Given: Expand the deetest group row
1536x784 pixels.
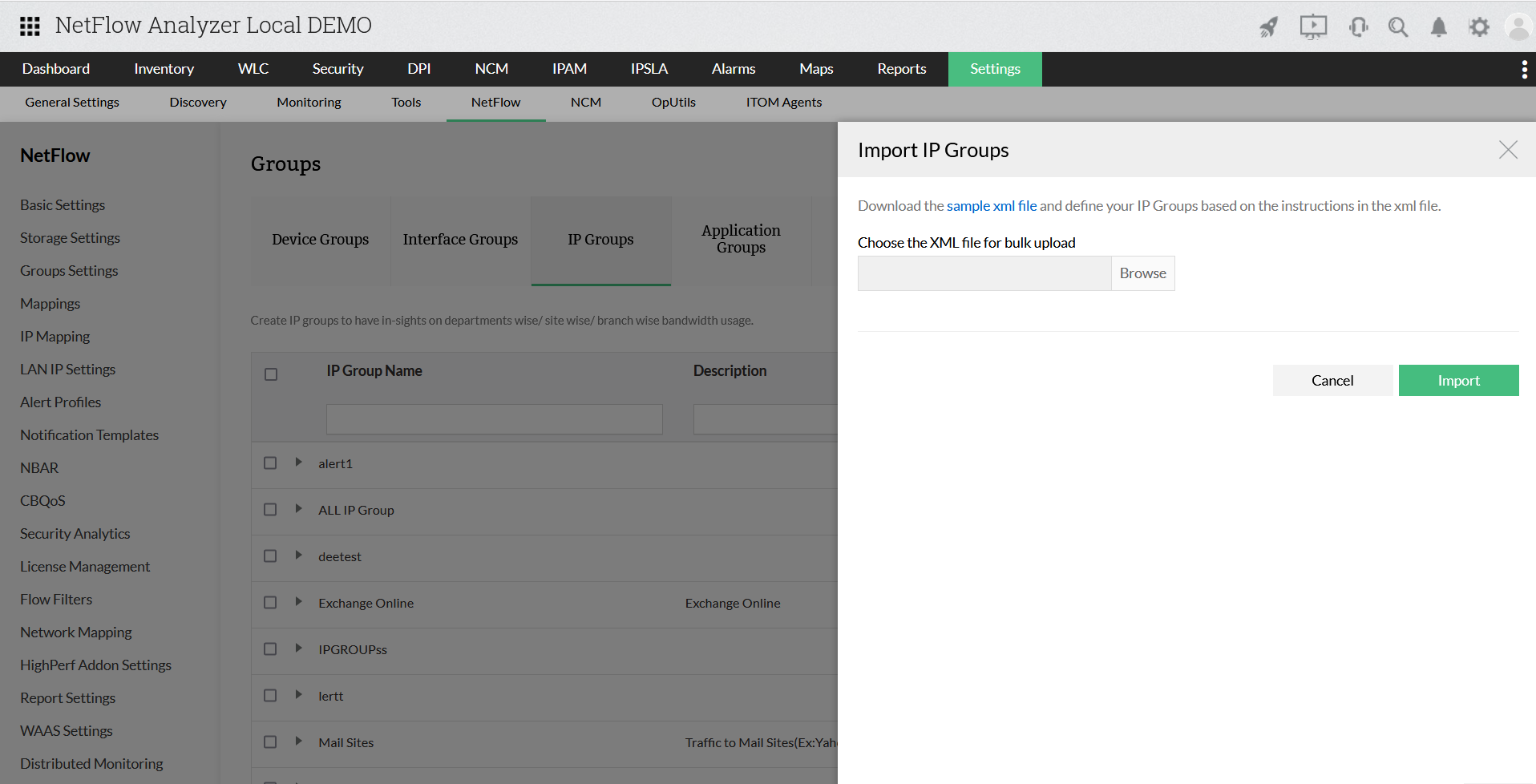Looking at the screenshot, I should click(298, 556).
